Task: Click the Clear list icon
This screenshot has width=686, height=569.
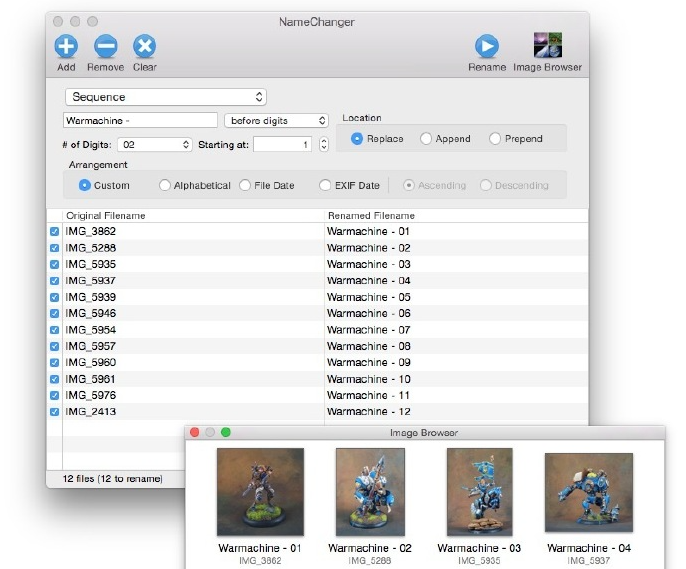Action: coord(145,46)
